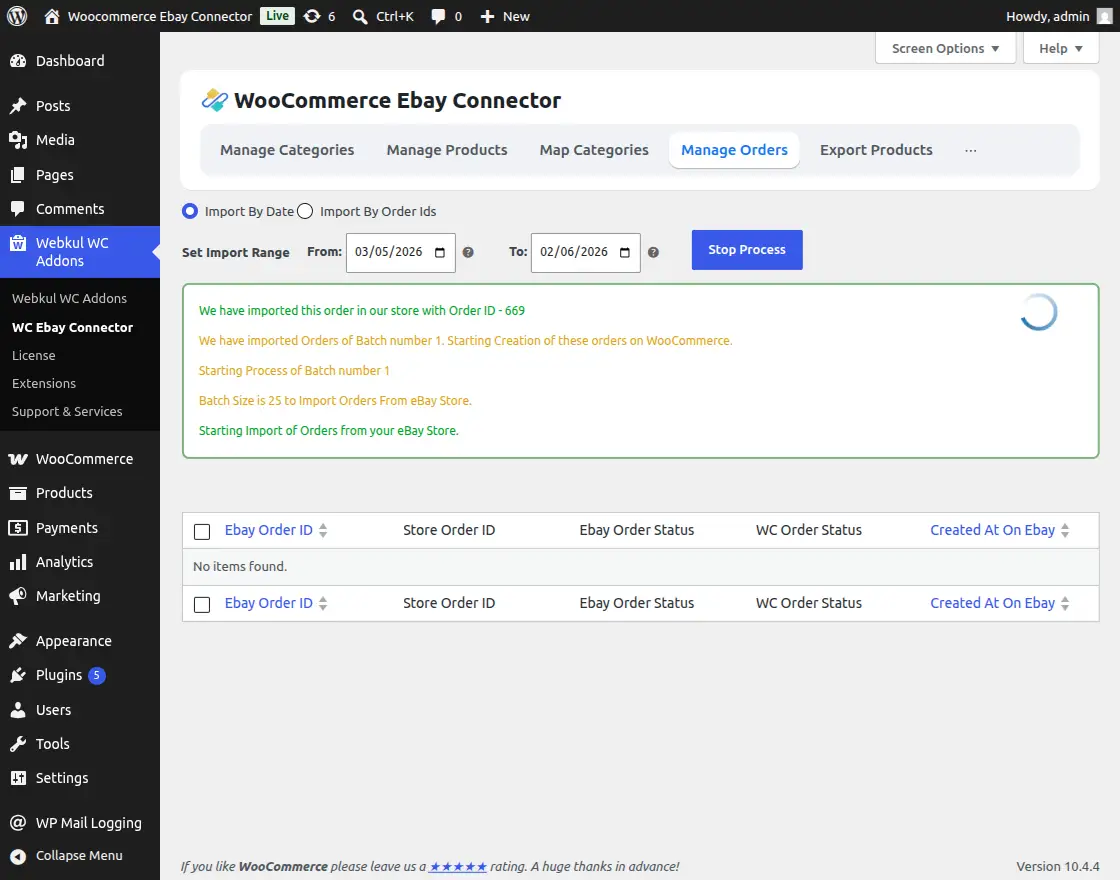1120x880 pixels.
Task: Click the admin avatar icon
Action: point(1104,16)
